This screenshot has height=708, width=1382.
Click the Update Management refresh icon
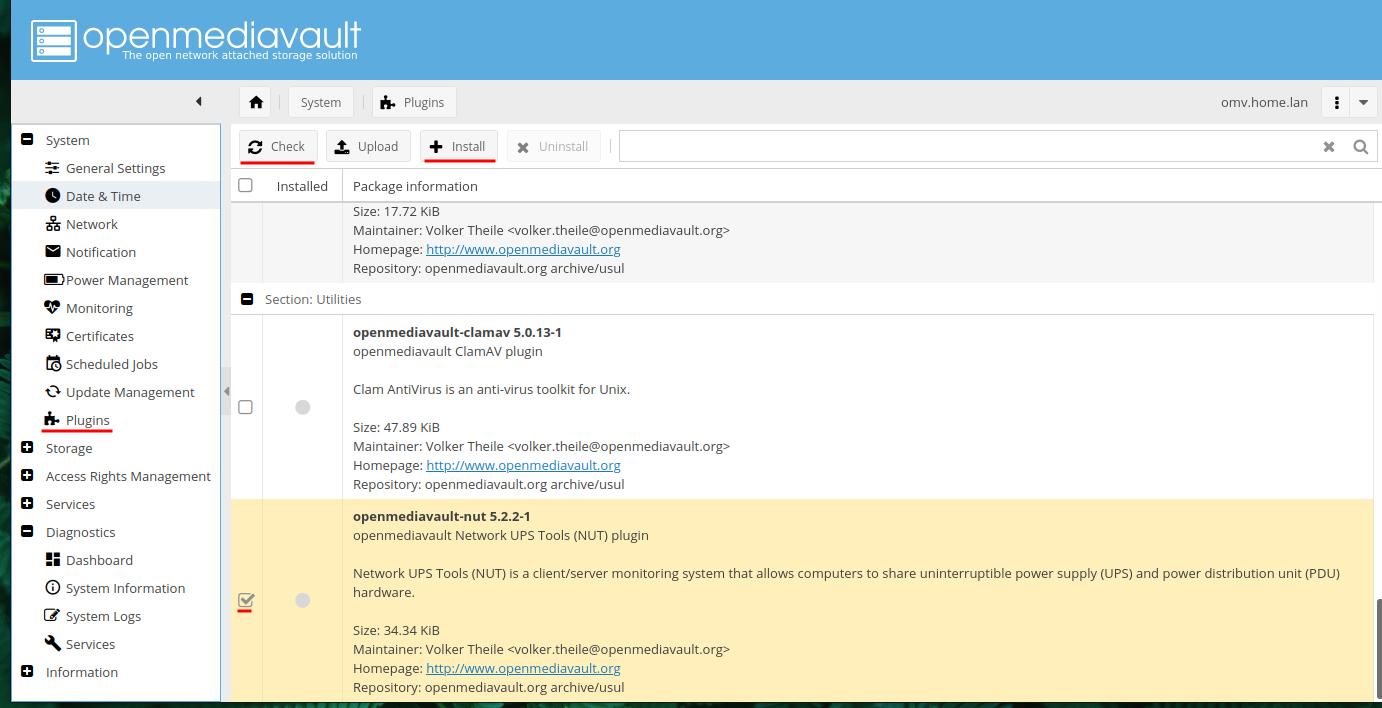click(53, 392)
